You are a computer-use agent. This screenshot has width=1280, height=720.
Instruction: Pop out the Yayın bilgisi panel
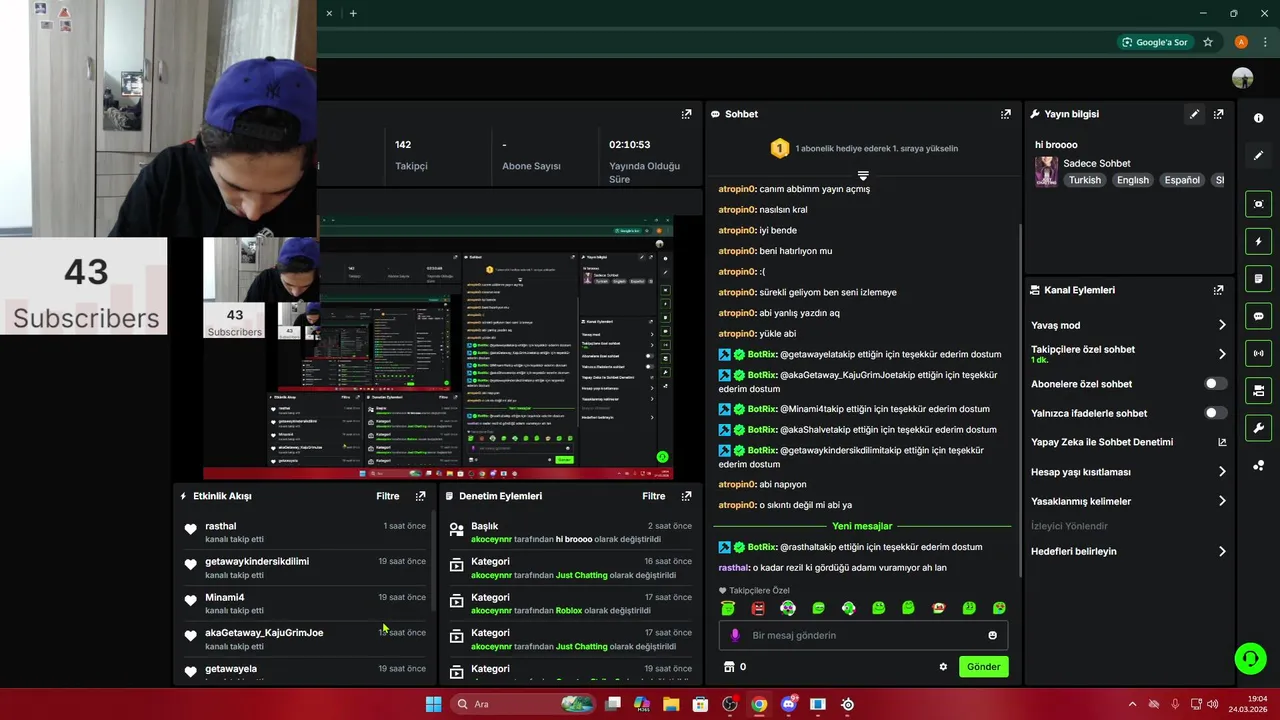coord(1218,114)
